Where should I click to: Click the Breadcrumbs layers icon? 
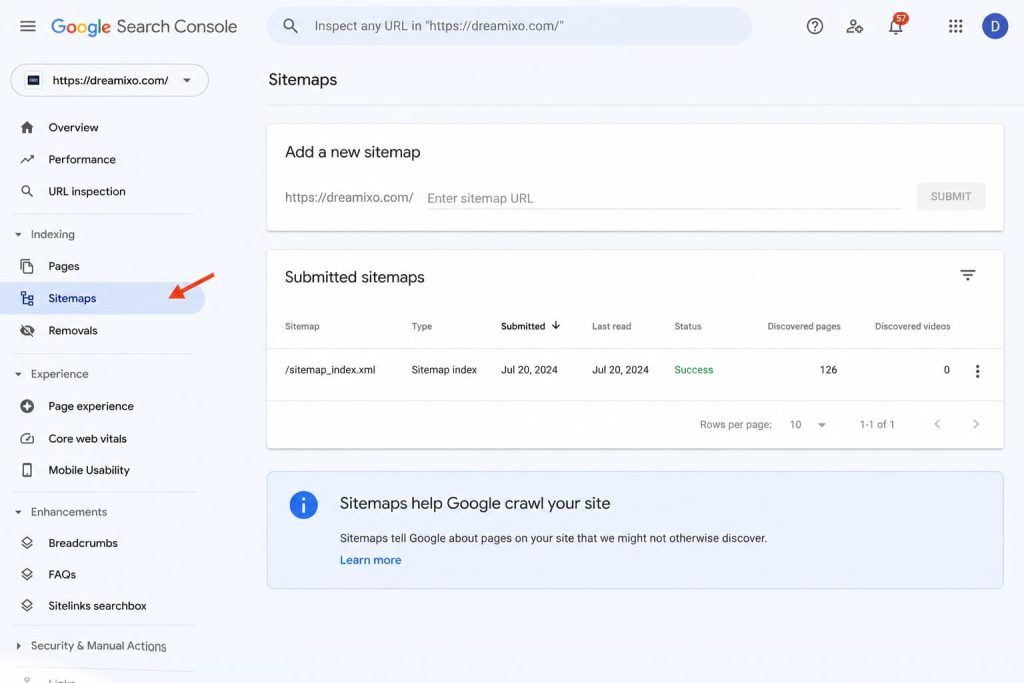coord(27,543)
